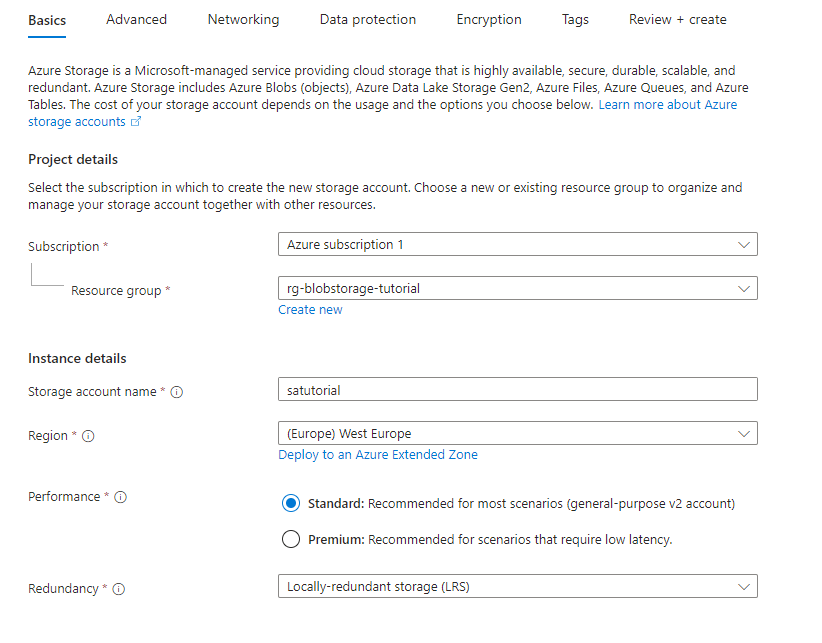822x643 pixels.
Task: Click the Redundancy field label
Action: point(63,589)
